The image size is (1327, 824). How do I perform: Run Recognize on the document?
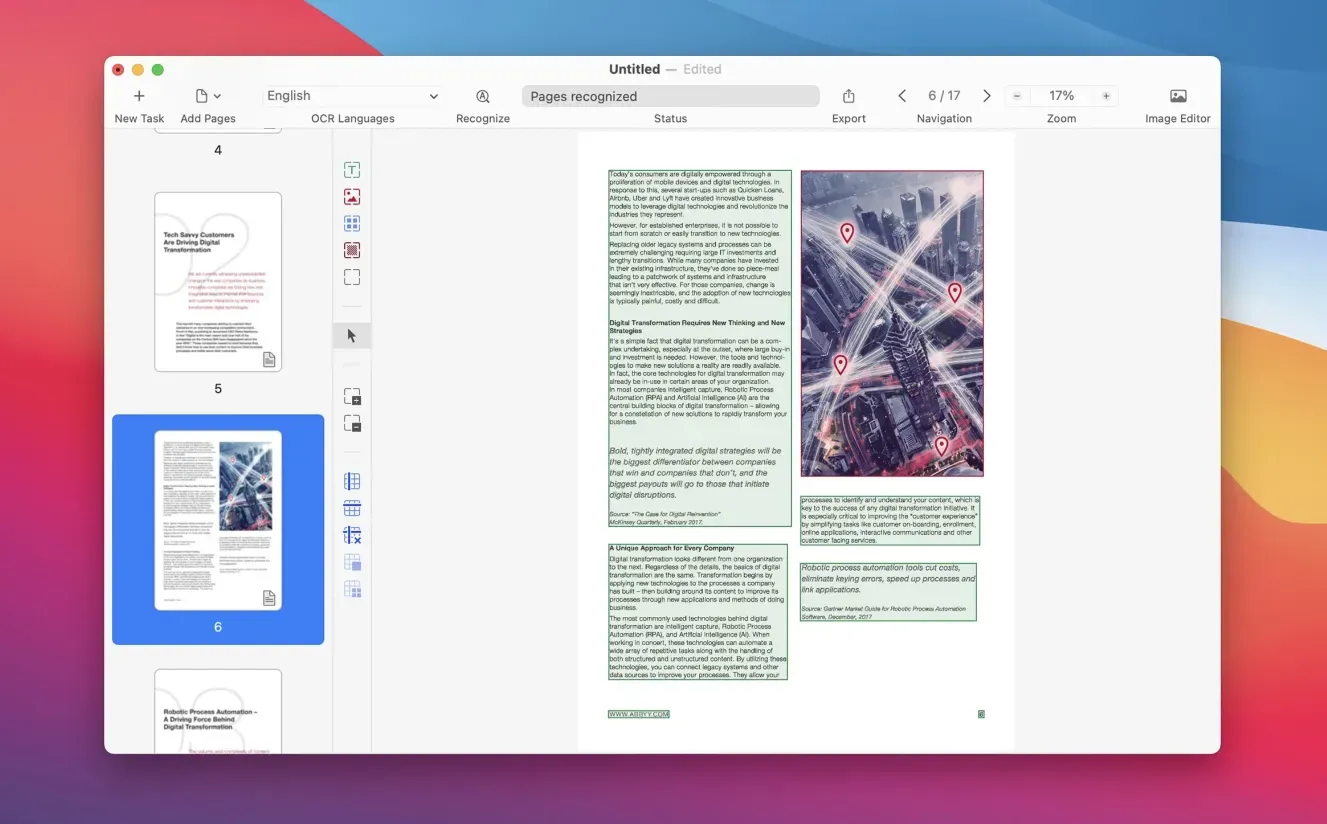pos(483,96)
